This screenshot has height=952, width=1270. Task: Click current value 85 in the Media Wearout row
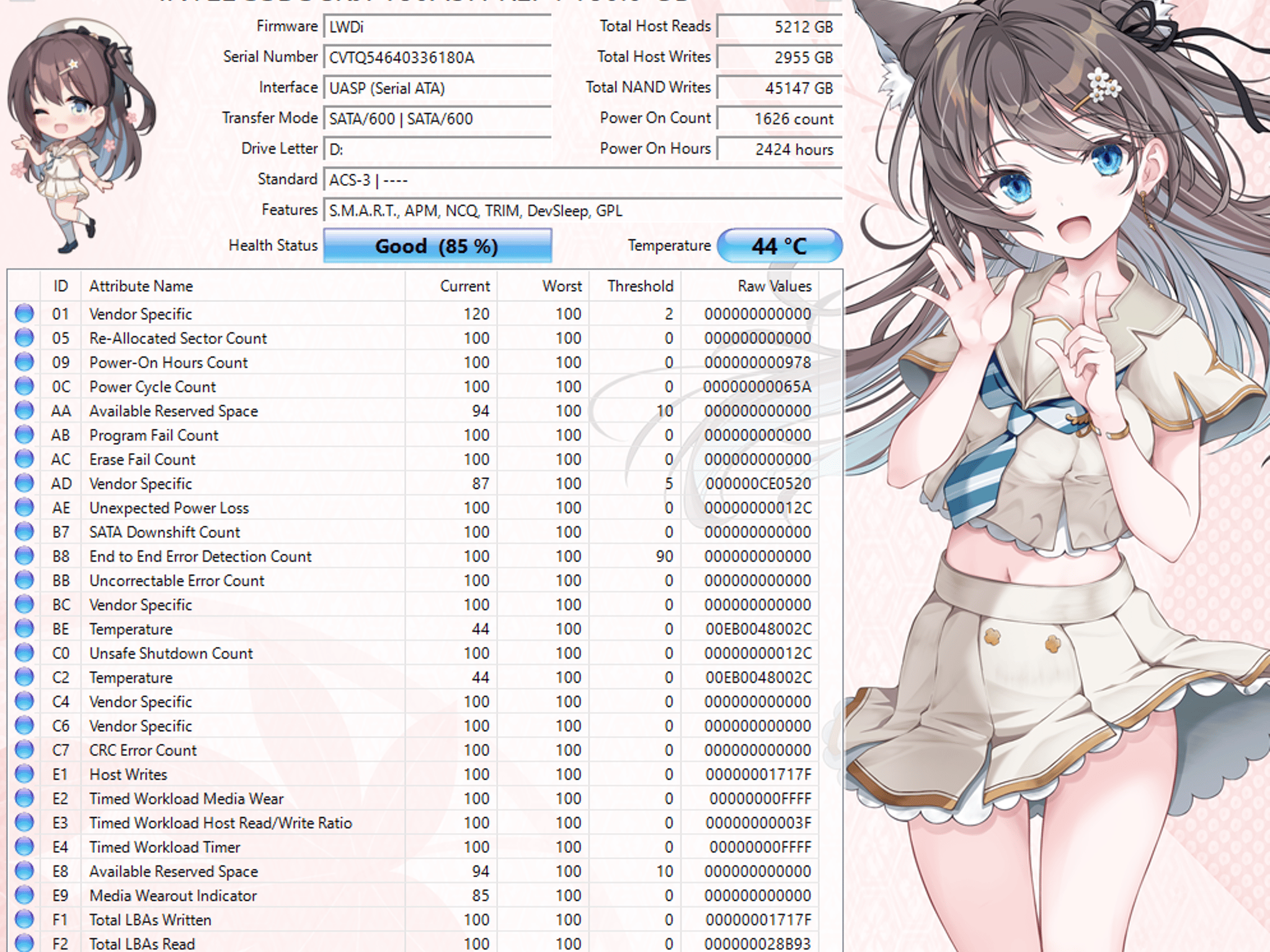[x=480, y=895]
